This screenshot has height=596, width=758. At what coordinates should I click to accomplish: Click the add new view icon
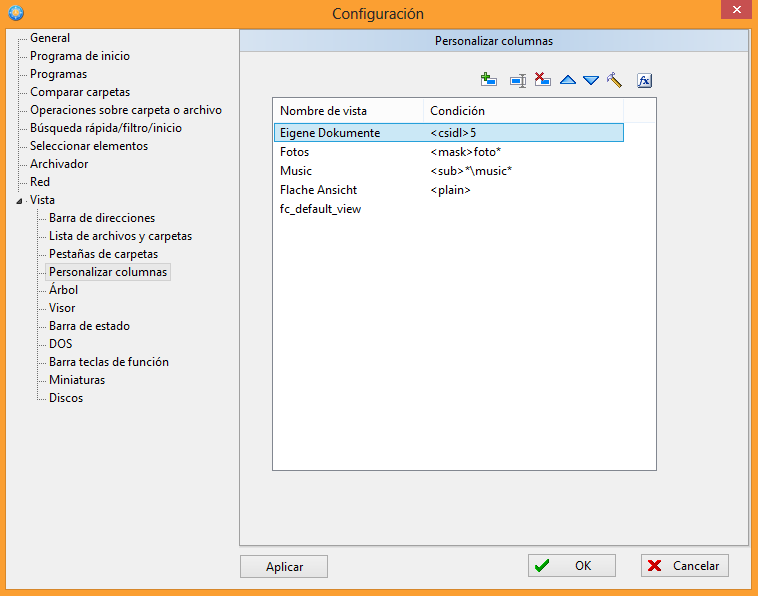click(489, 80)
